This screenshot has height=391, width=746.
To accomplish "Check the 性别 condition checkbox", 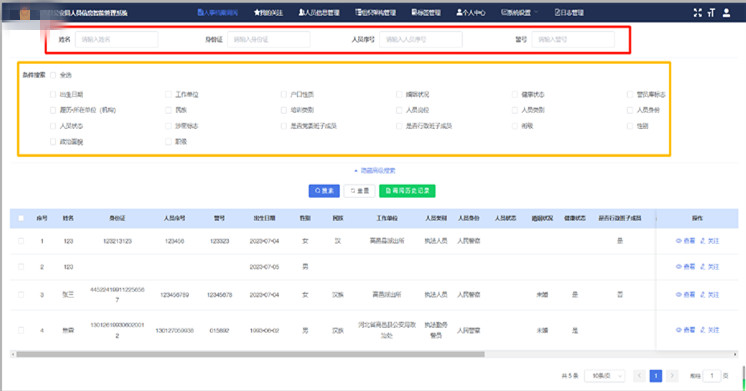I will click(630, 126).
